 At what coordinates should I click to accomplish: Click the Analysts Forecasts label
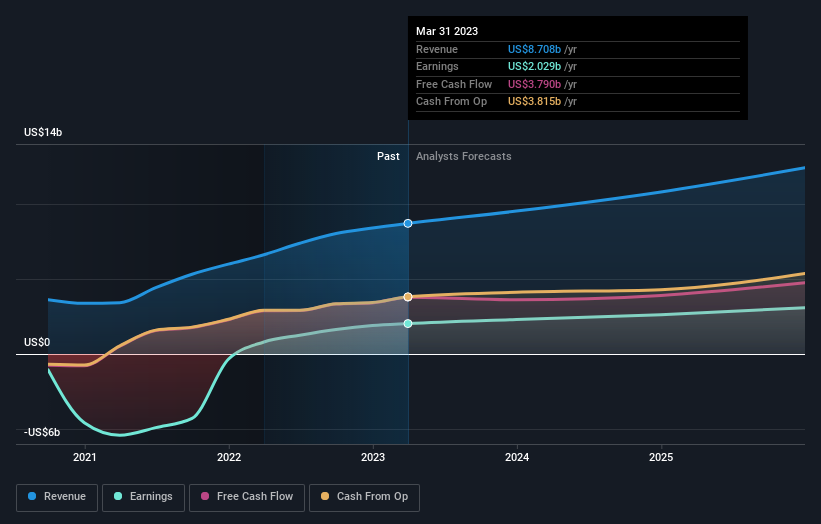pyautogui.click(x=463, y=156)
